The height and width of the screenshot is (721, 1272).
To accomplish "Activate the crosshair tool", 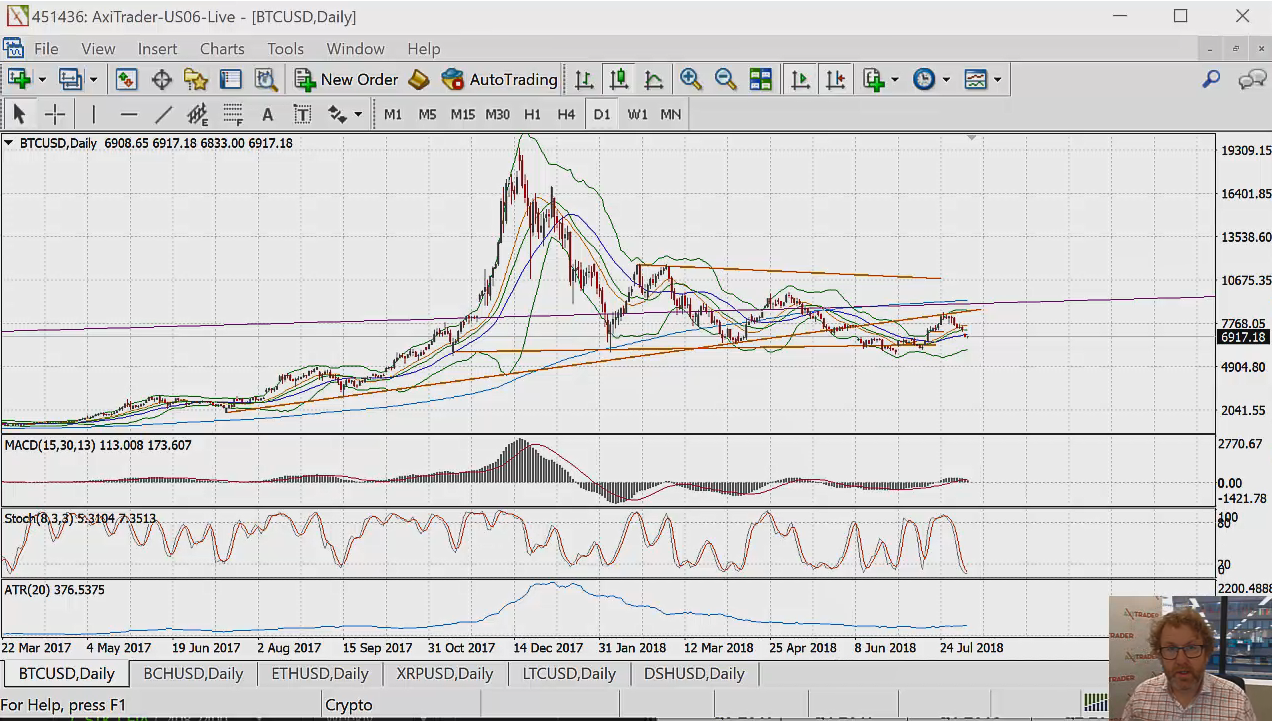I will tap(54, 114).
